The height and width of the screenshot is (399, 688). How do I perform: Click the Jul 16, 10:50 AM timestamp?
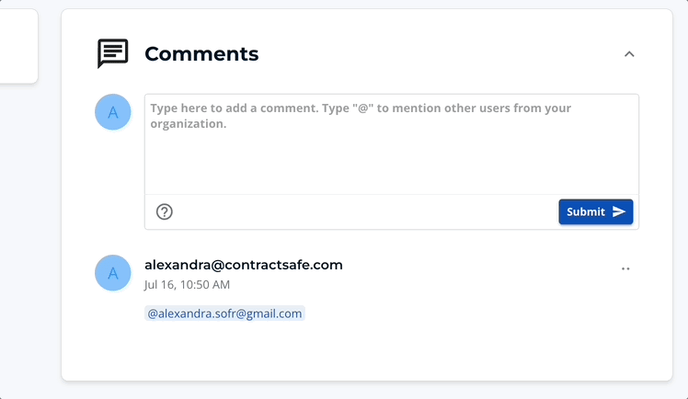click(187, 284)
